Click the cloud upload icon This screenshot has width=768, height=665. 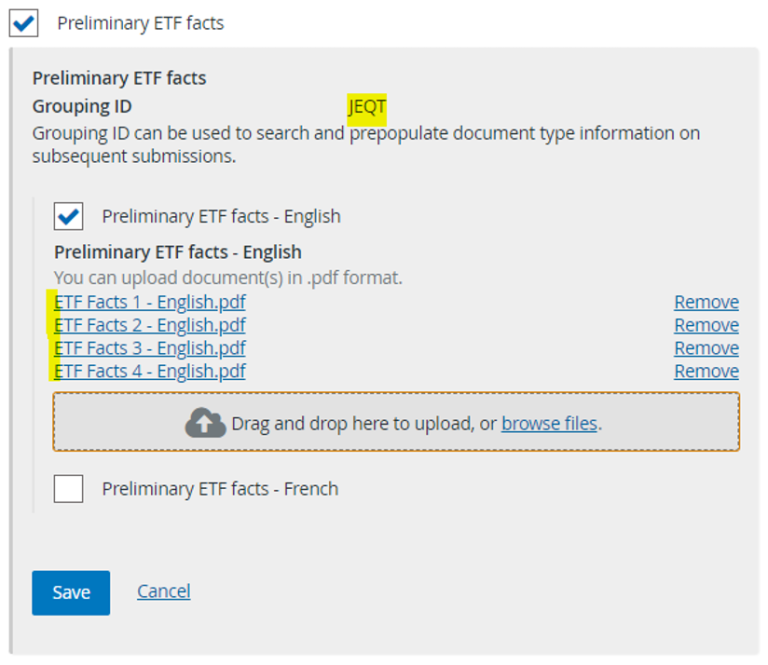click(x=205, y=423)
